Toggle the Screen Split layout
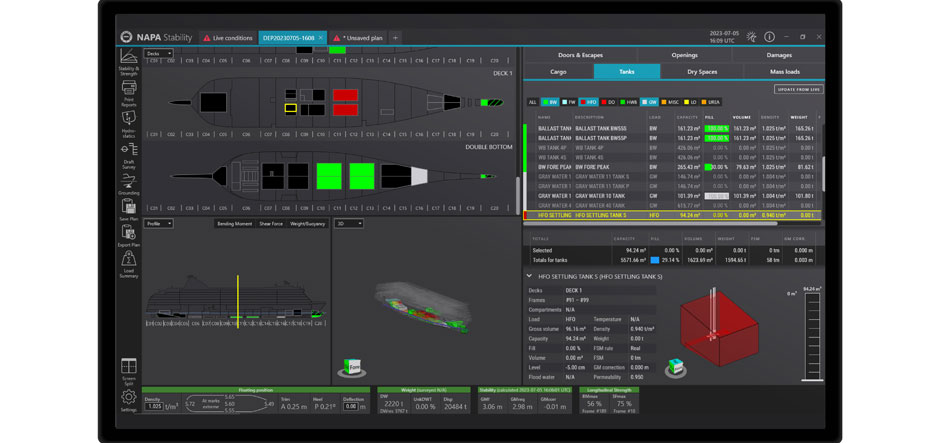 [x=128, y=372]
